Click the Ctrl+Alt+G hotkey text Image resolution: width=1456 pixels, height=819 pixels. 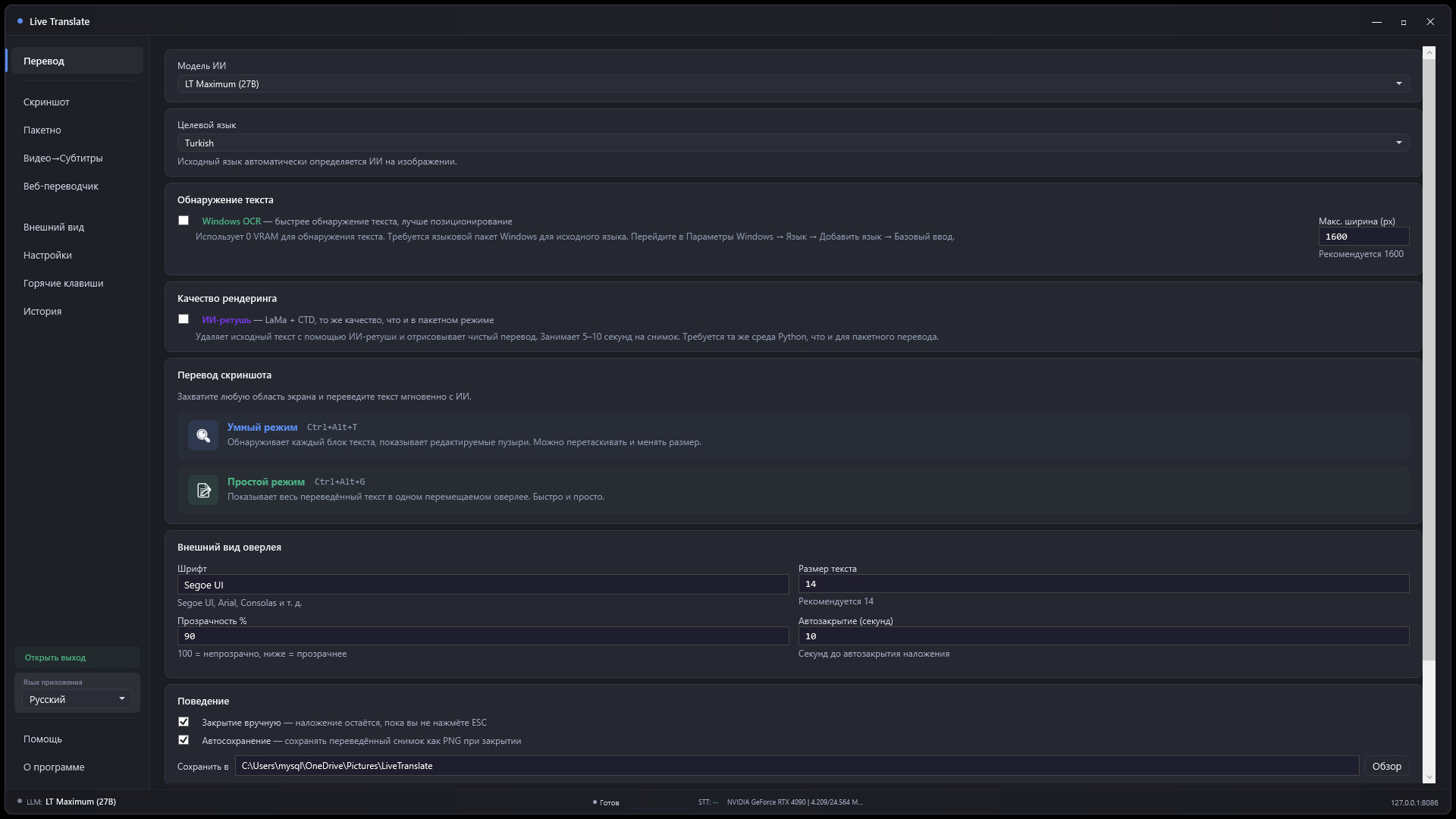click(x=340, y=482)
